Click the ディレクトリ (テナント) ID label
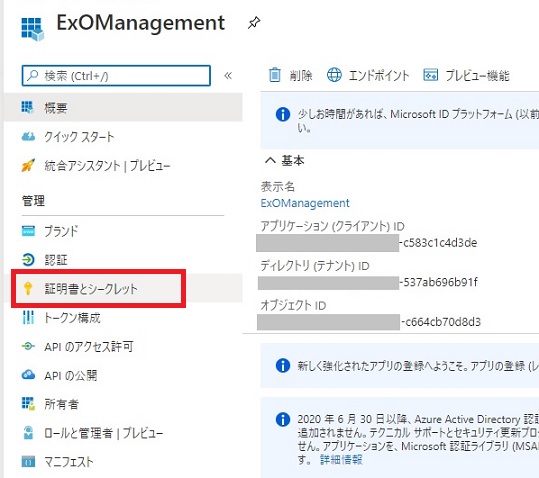The width and height of the screenshot is (539, 478). coord(315,266)
